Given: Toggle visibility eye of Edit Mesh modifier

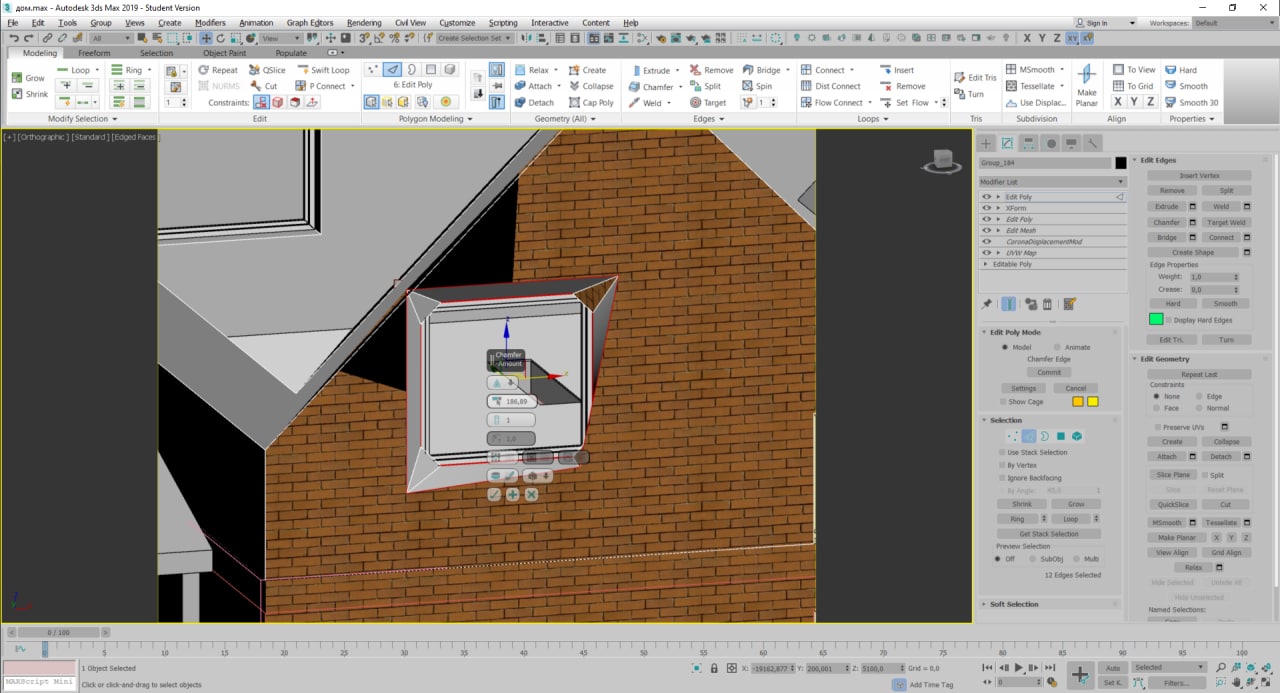Looking at the screenshot, I should (986, 230).
